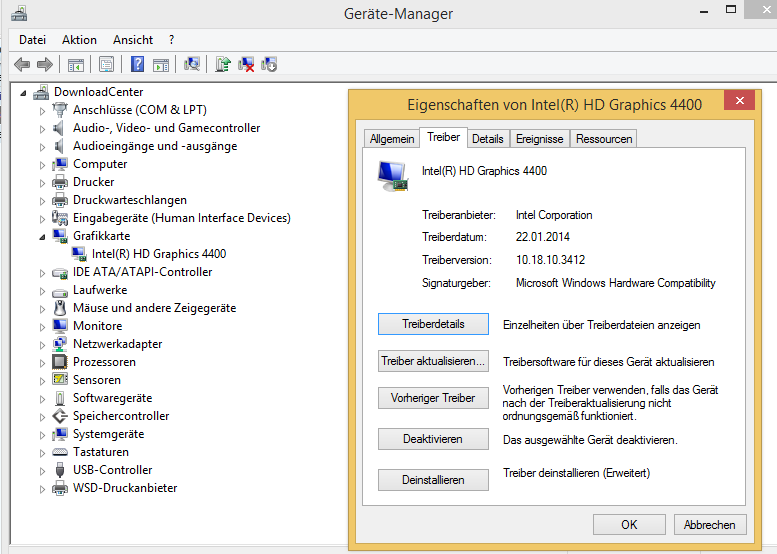Click the Tastaturen keyboard icon
Viewport: 777px width, 554px height.
point(60,452)
